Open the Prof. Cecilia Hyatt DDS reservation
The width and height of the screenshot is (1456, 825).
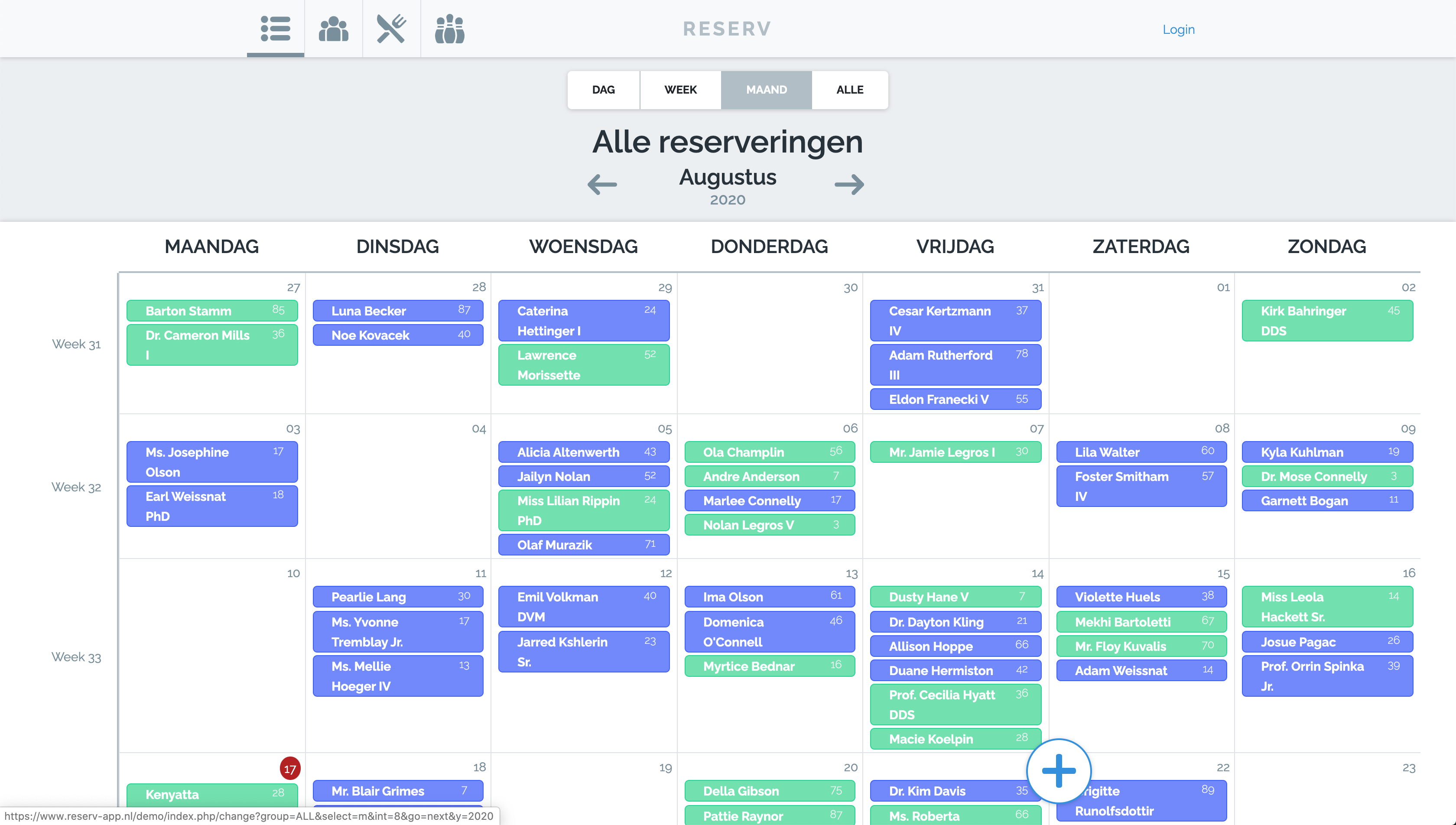pyautogui.click(x=955, y=704)
